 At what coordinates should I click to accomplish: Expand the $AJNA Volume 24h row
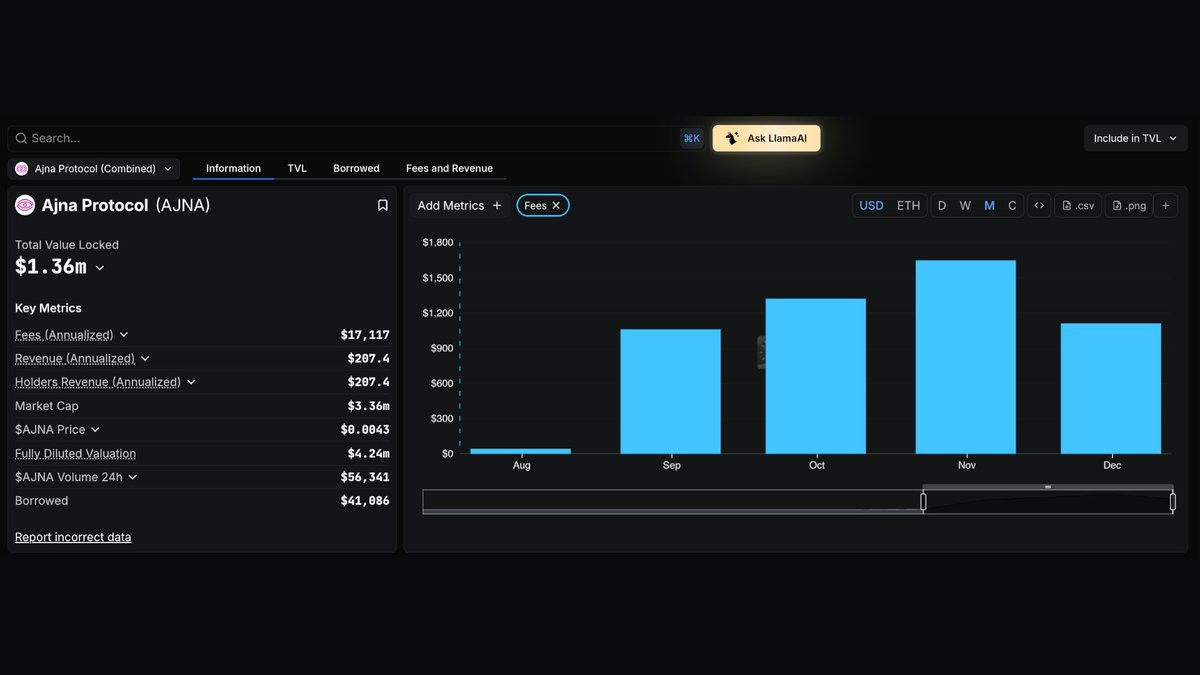click(x=132, y=477)
